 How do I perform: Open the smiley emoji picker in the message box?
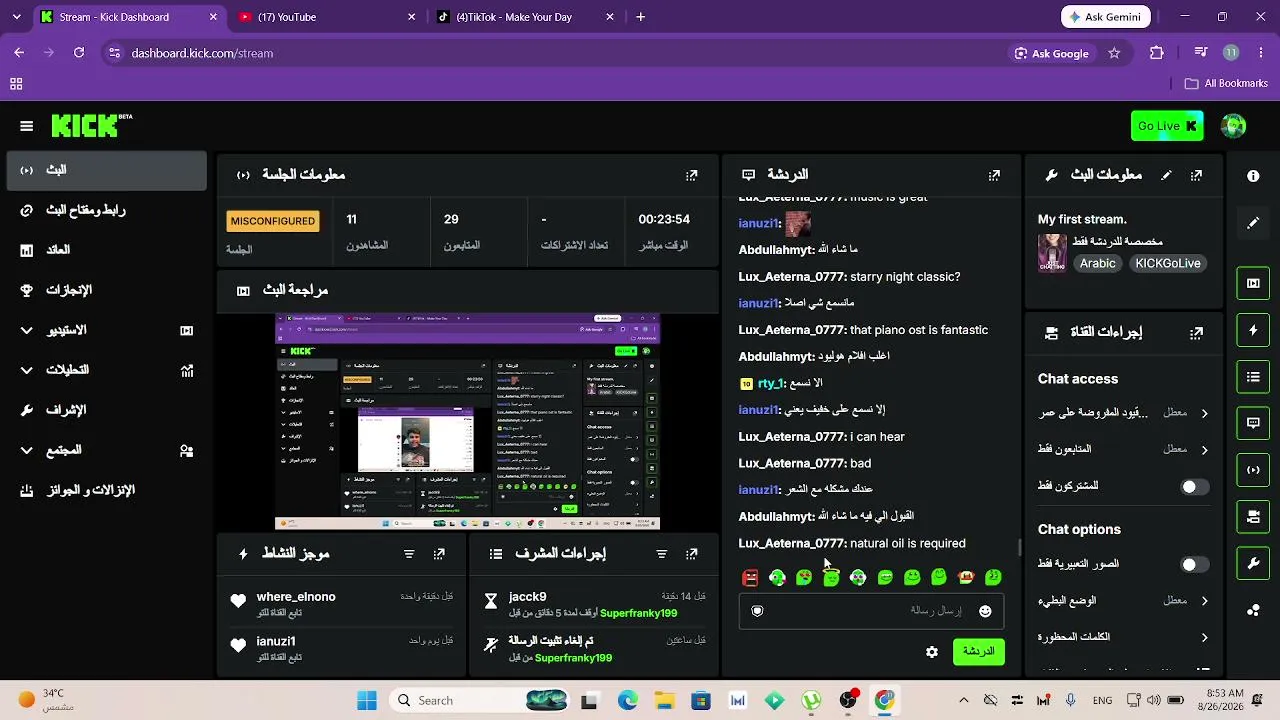coord(985,611)
